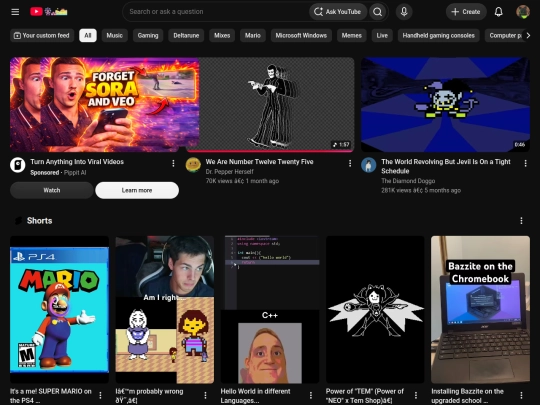The image size is (540, 405).
Task: Click the Create button
Action: tap(466, 12)
